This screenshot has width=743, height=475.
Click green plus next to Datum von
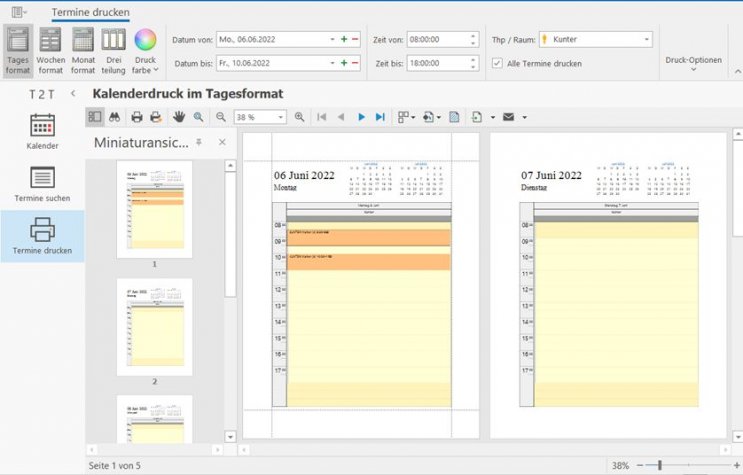coord(344,39)
